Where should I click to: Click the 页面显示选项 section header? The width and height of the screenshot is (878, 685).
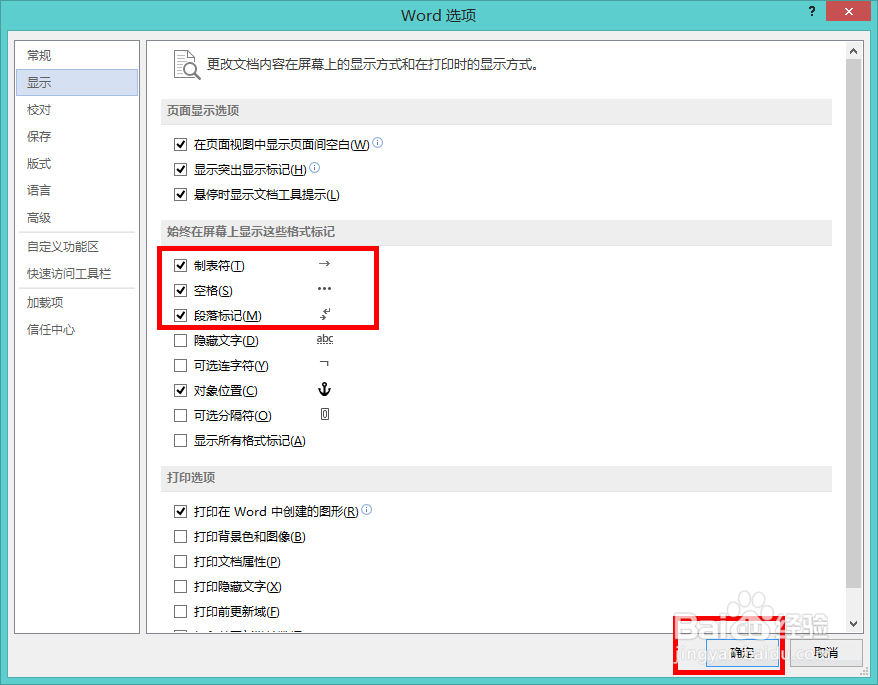(496, 111)
